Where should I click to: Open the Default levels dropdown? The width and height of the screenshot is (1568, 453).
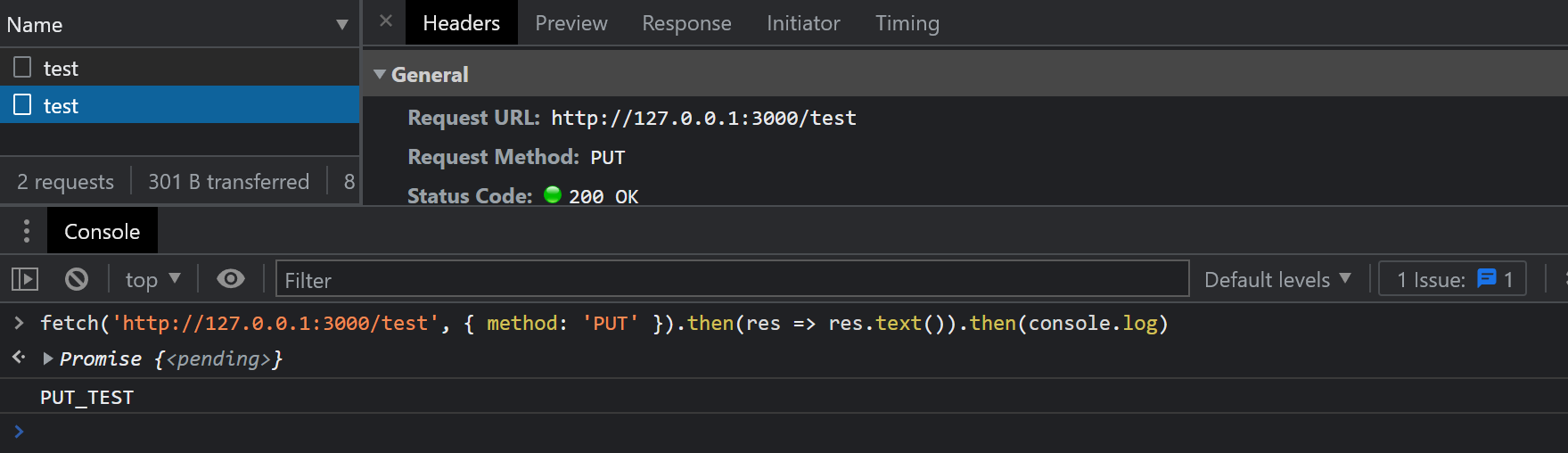pyautogui.click(x=1277, y=280)
